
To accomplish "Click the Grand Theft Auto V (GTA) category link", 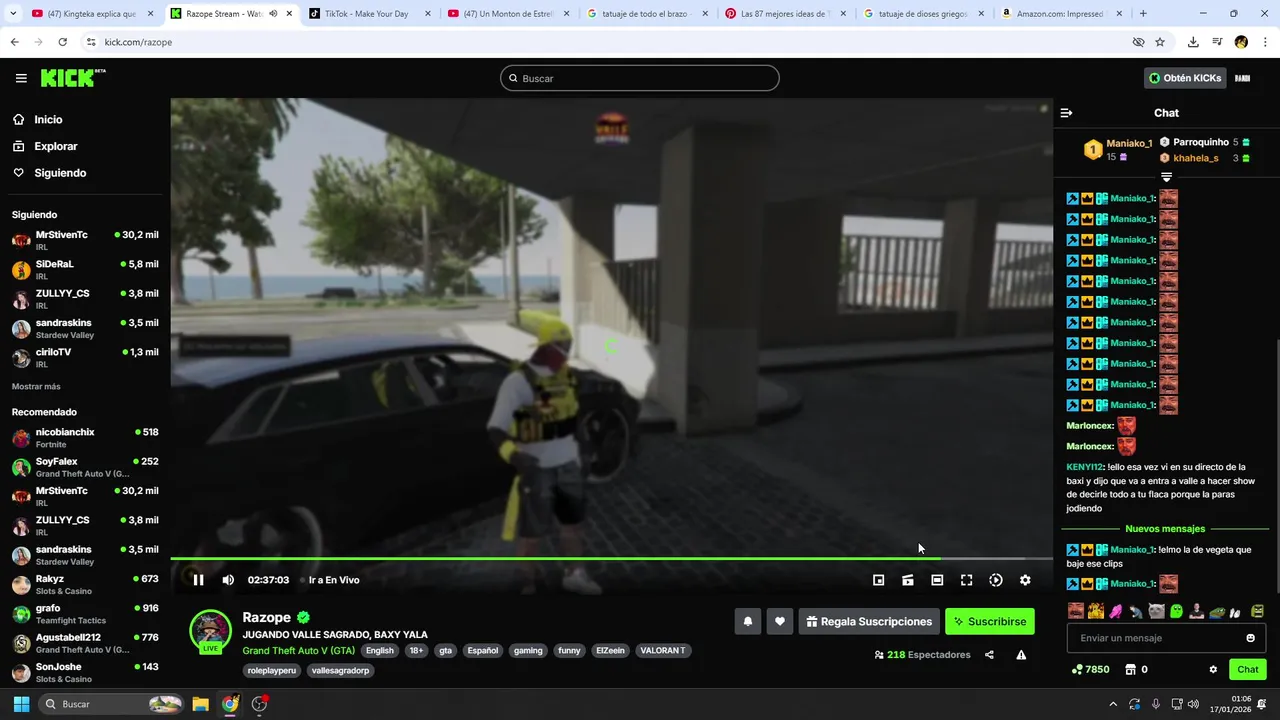I will pyautogui.click(x=298, y=650).
